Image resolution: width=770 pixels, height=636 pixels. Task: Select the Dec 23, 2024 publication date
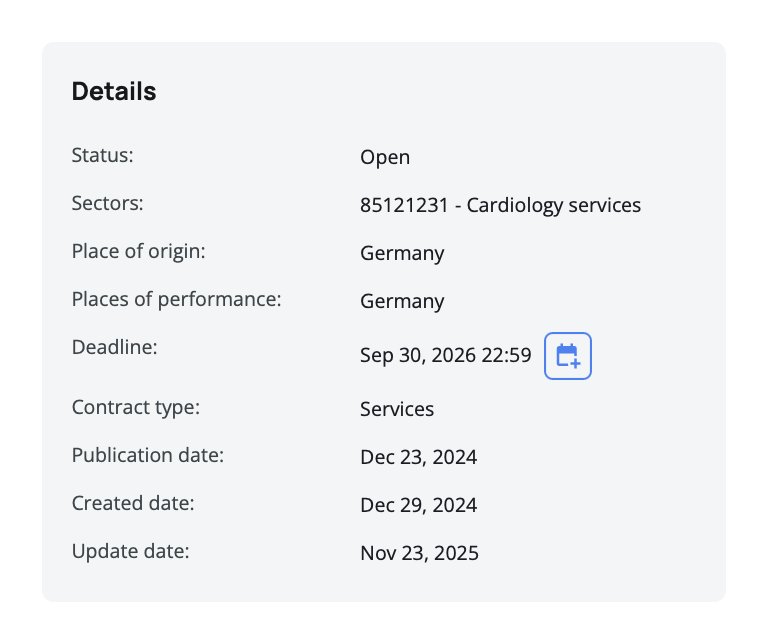point(418,457)
